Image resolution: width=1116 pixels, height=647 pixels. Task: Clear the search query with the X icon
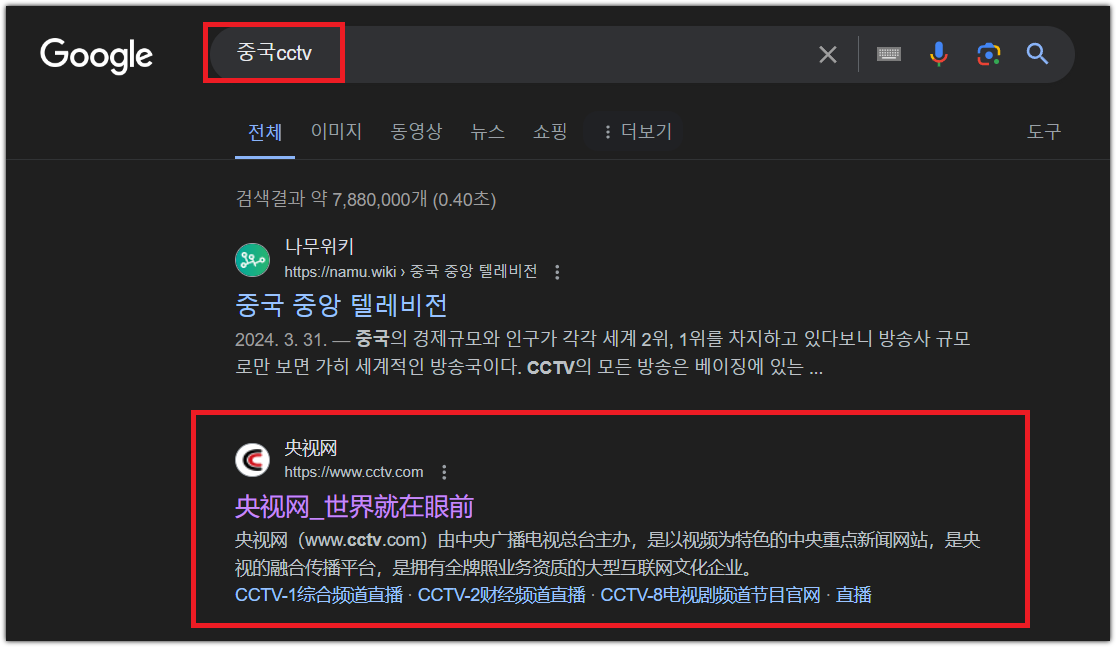(x=827, y=54)
